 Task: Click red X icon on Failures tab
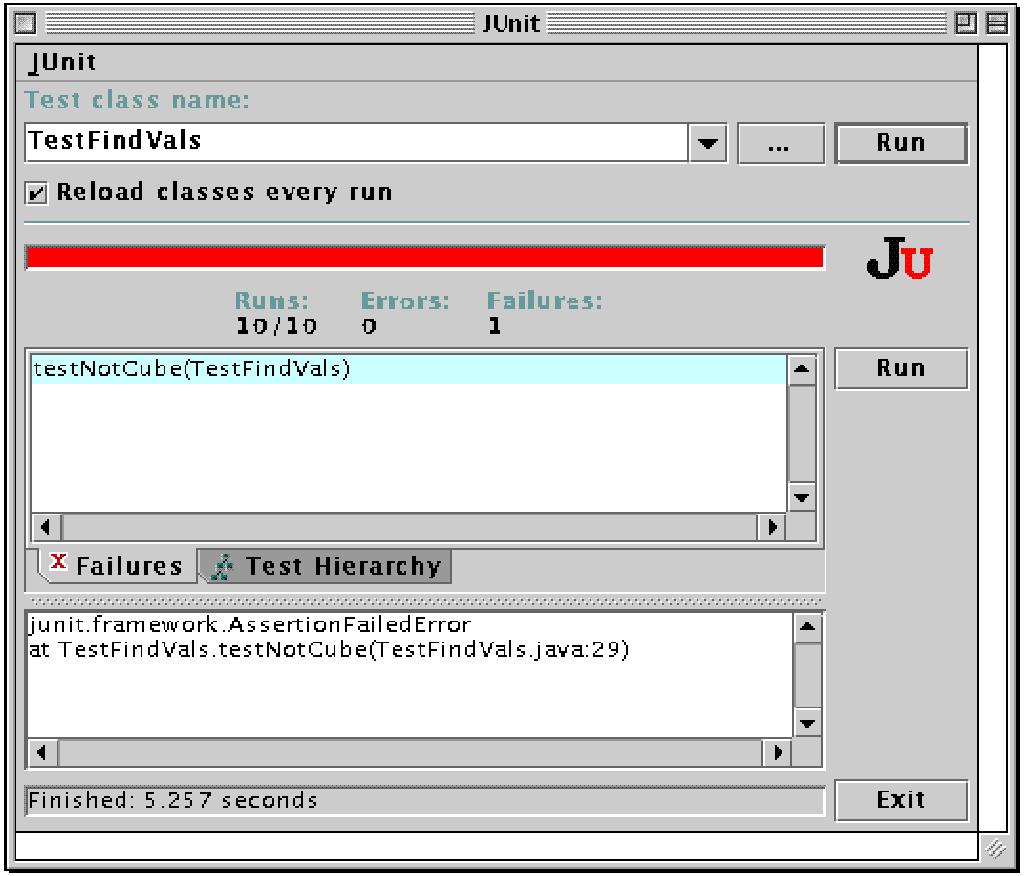tap(58, 560)
